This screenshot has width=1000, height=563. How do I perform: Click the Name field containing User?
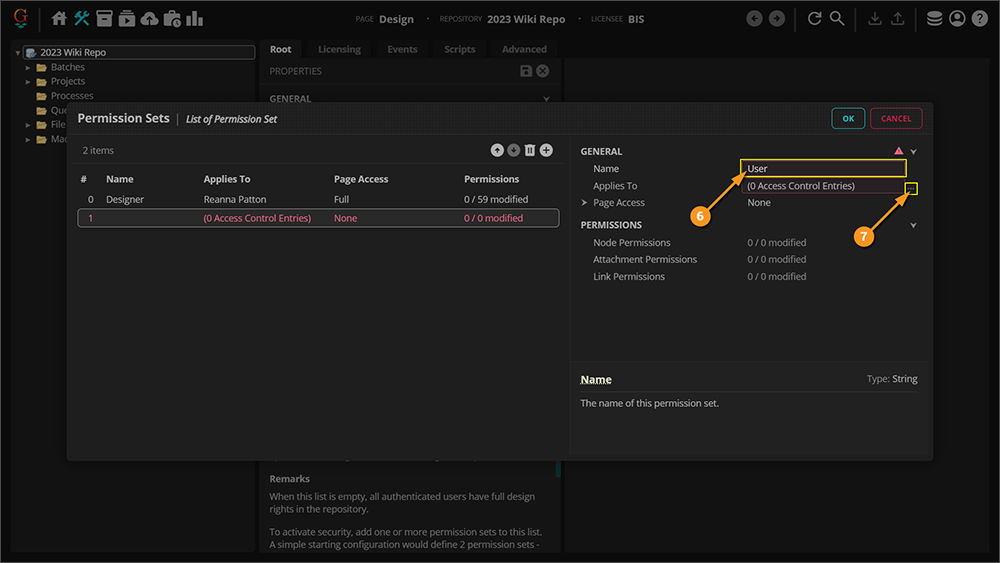point(823,169)
